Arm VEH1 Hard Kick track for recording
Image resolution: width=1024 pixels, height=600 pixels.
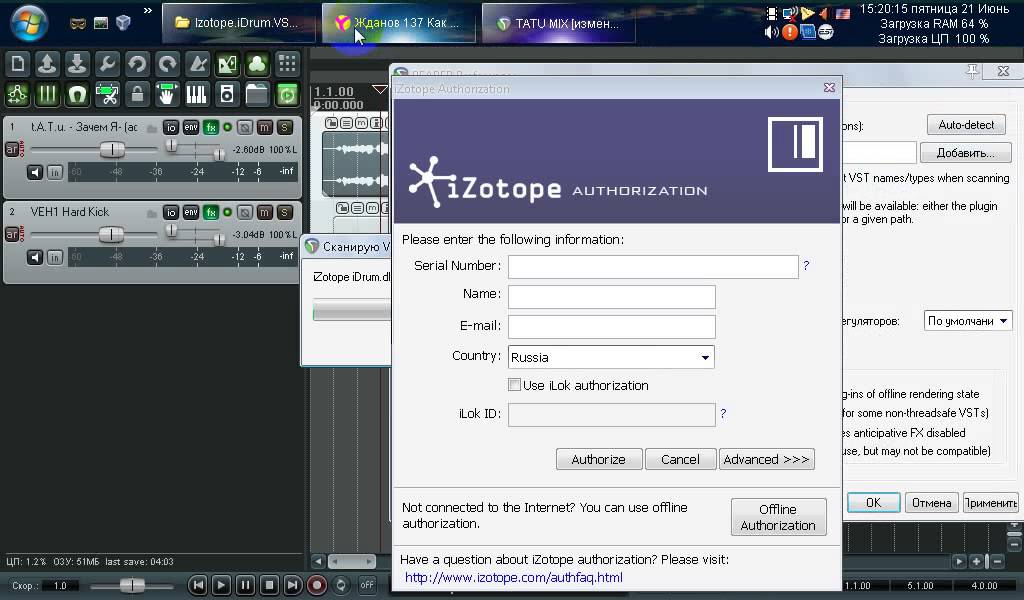[12, 234]
